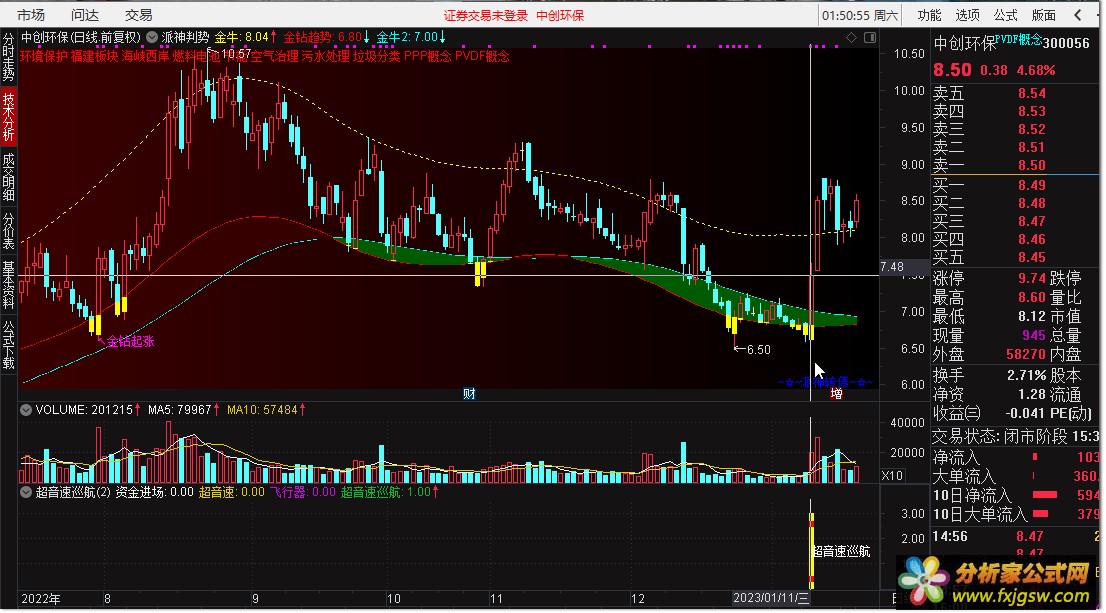Expand the 超音速巡航 indicator dropdown arrow

click(26, 492)
